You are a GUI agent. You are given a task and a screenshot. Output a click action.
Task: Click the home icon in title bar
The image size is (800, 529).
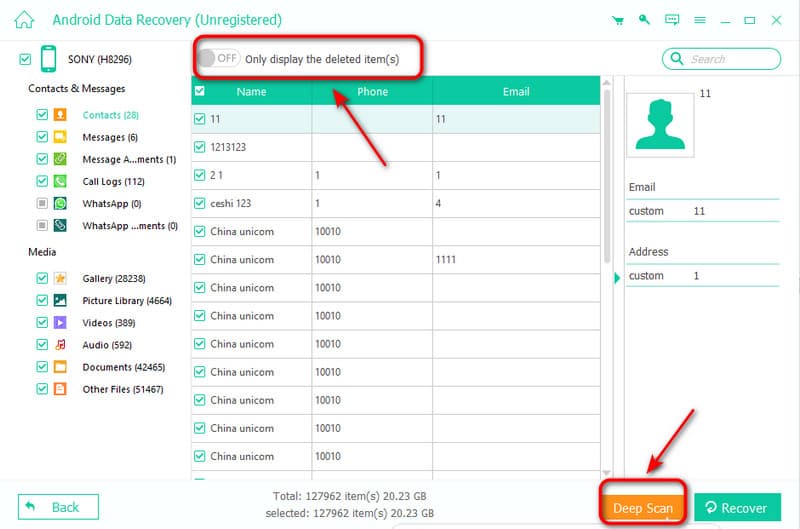pyautogui.click(x=25, y=20)
